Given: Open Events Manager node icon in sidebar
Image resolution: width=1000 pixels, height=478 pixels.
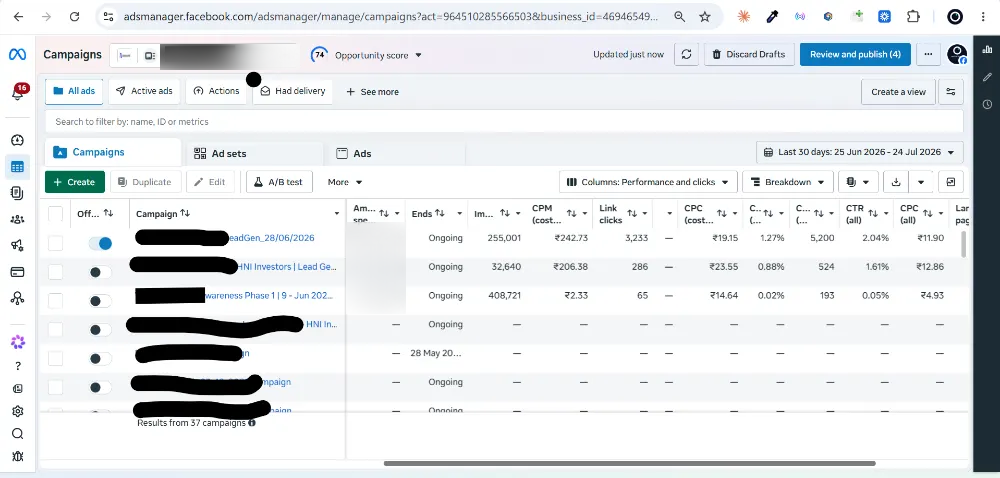Looking at the screenshot, I should pos(17,298).
